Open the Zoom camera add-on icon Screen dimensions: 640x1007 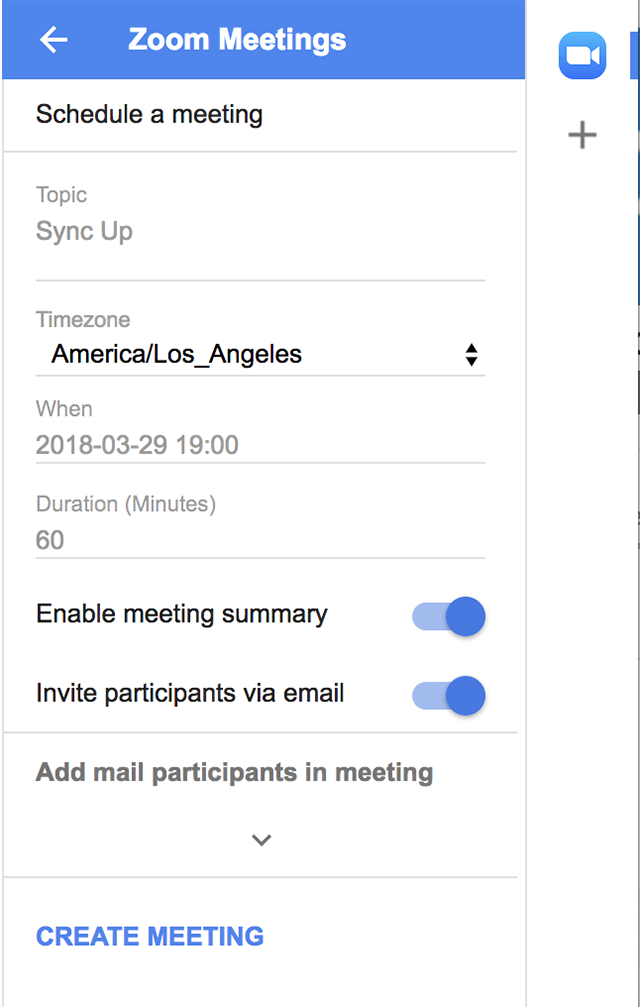(582, 56)
